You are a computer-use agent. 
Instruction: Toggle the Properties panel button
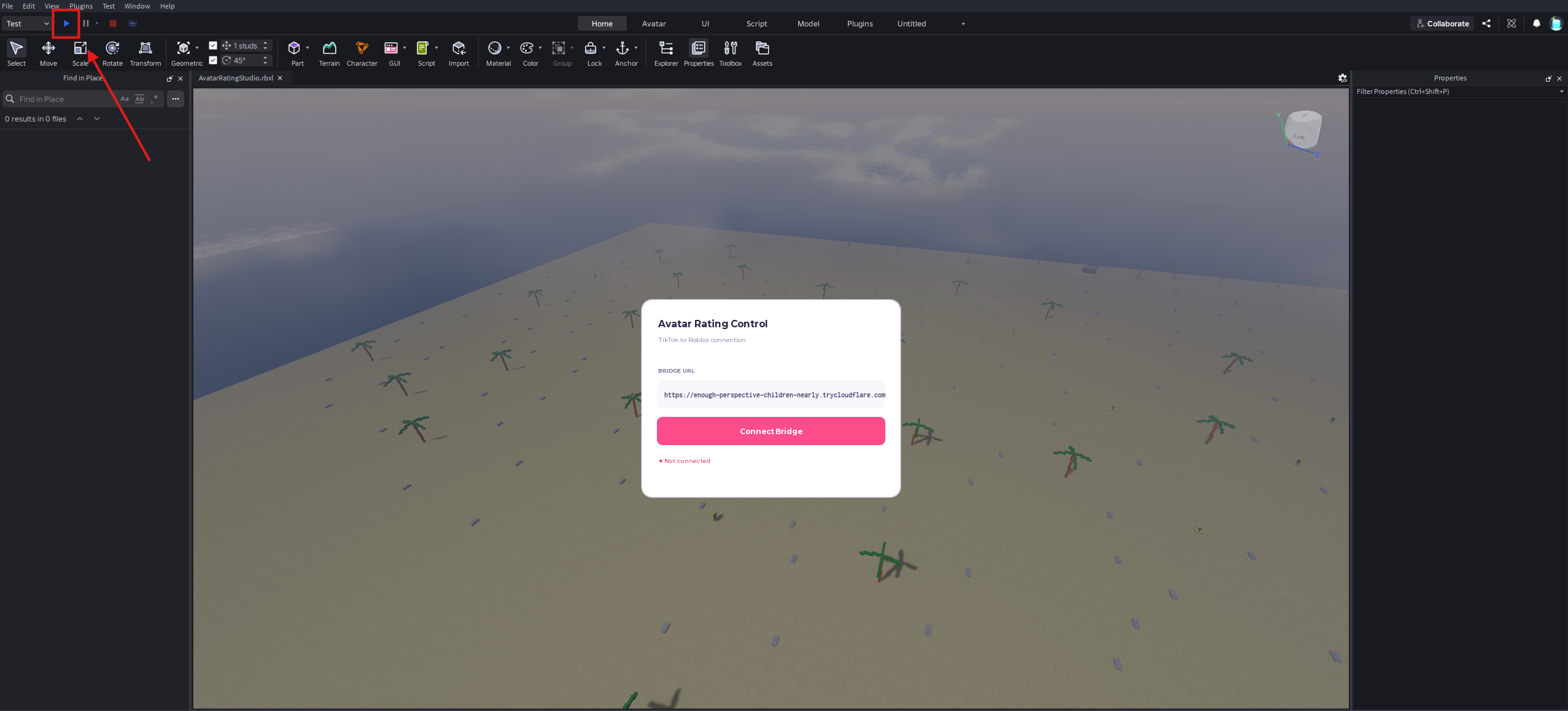click(699, 53)
